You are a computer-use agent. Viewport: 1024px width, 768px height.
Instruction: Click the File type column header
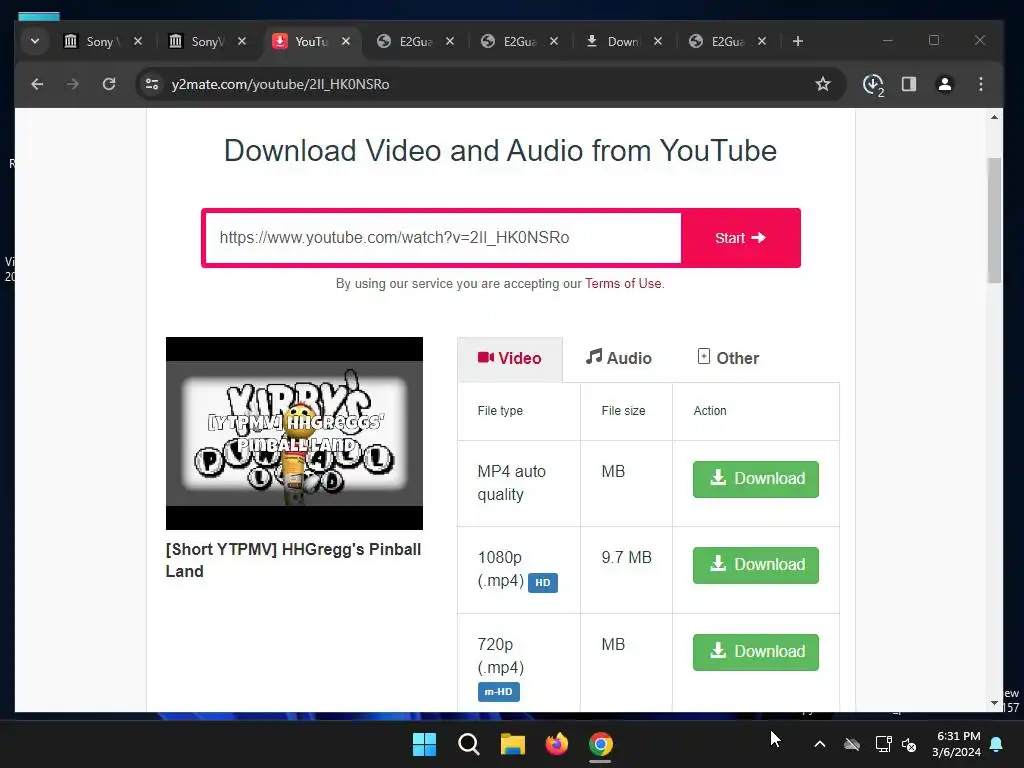500,411
